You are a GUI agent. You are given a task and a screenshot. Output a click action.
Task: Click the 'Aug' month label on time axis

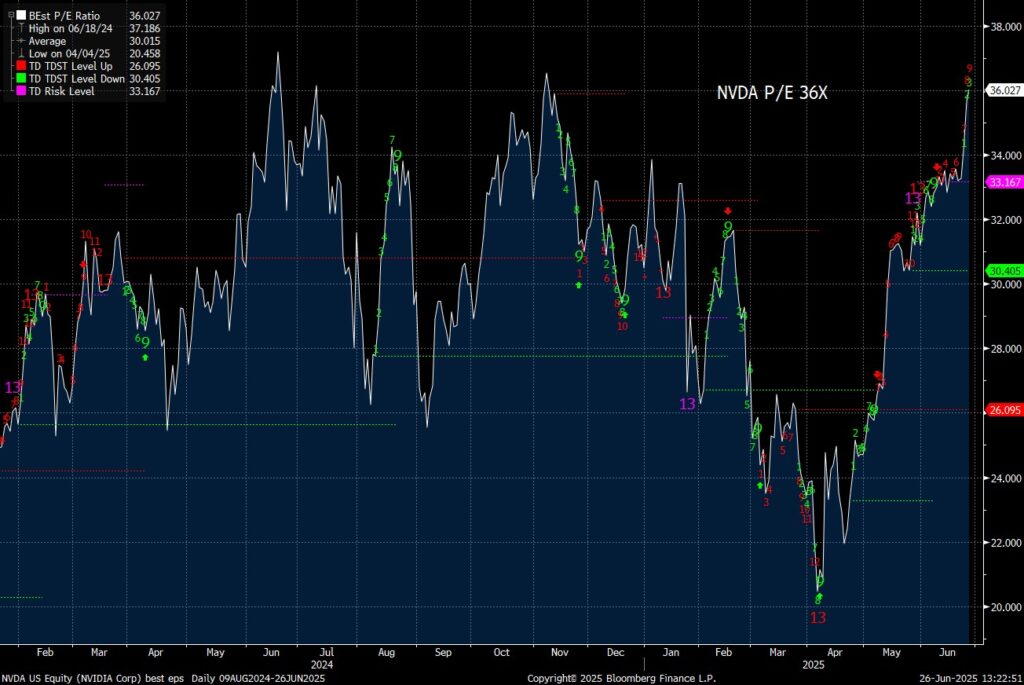[386, 652]
